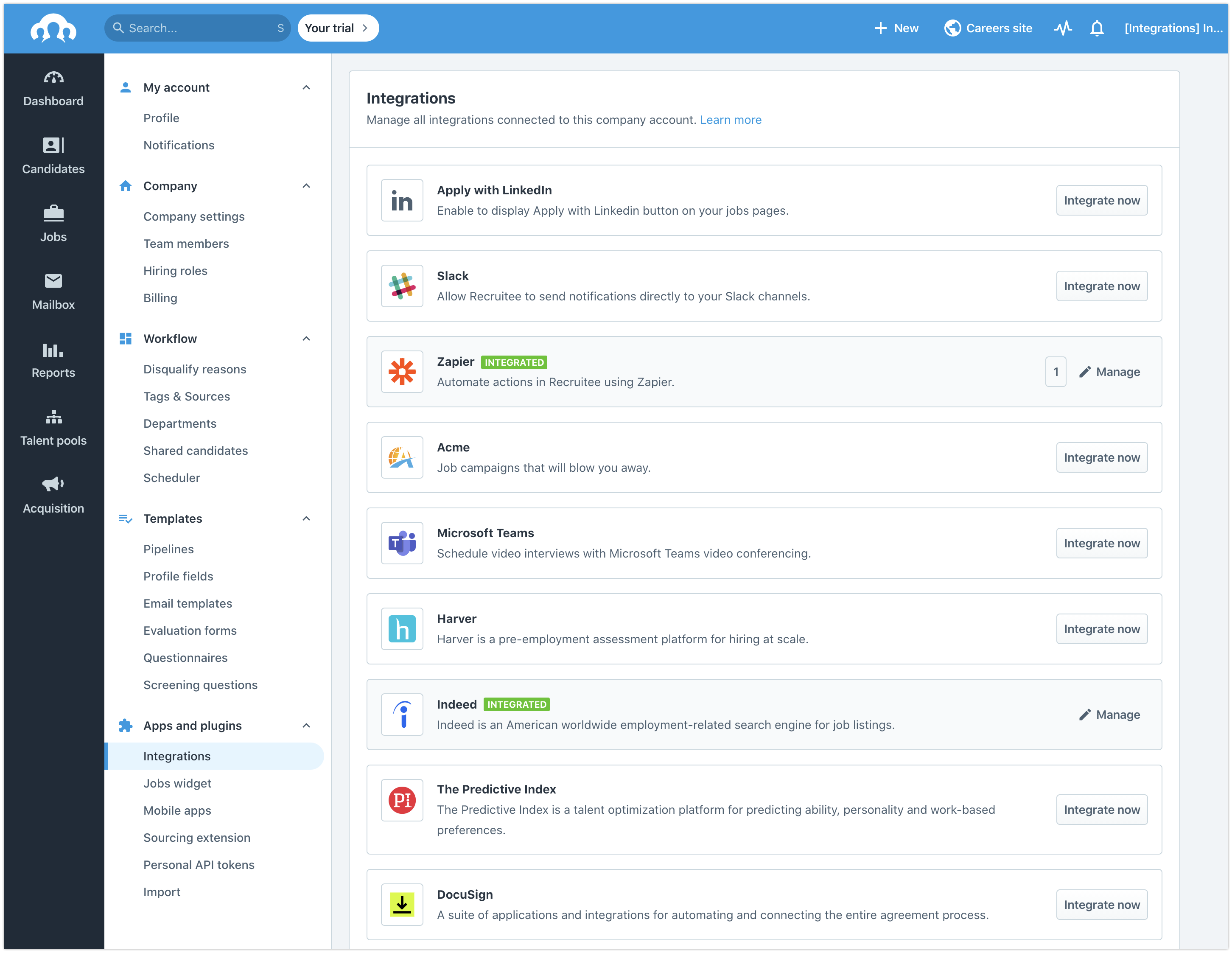Open Talent pools in sidebar

click(53, 428)
